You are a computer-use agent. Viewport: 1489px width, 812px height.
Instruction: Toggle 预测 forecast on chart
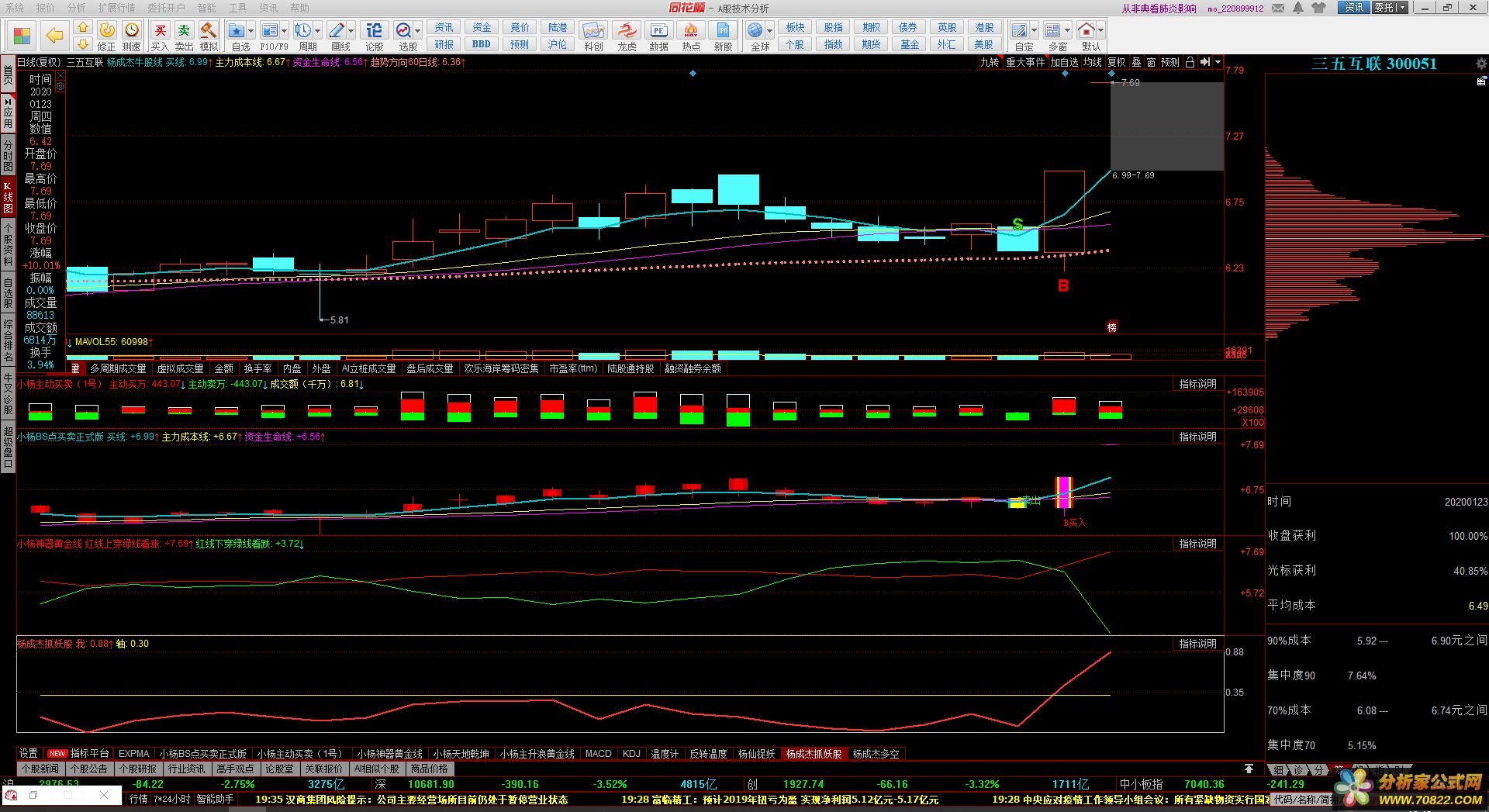point(1170,62)
